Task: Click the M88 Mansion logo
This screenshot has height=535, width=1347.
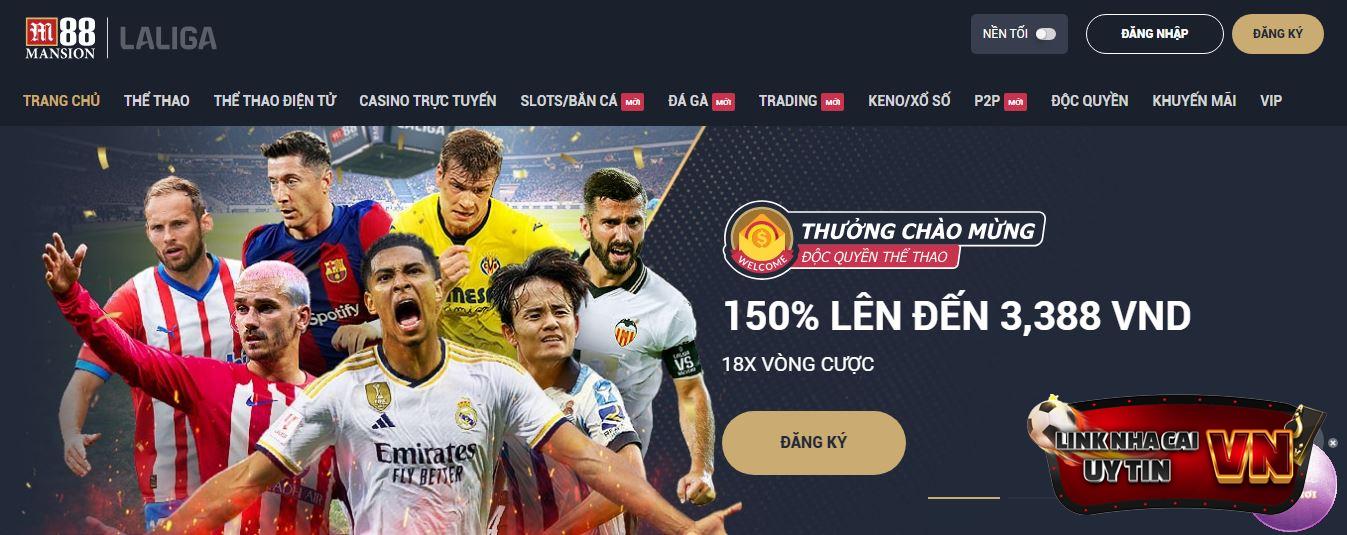Action: (60, 38)
